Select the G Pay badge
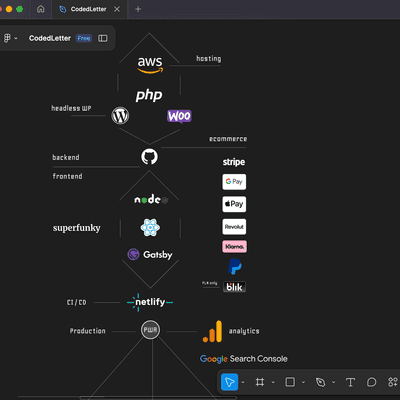 point(234,182)
